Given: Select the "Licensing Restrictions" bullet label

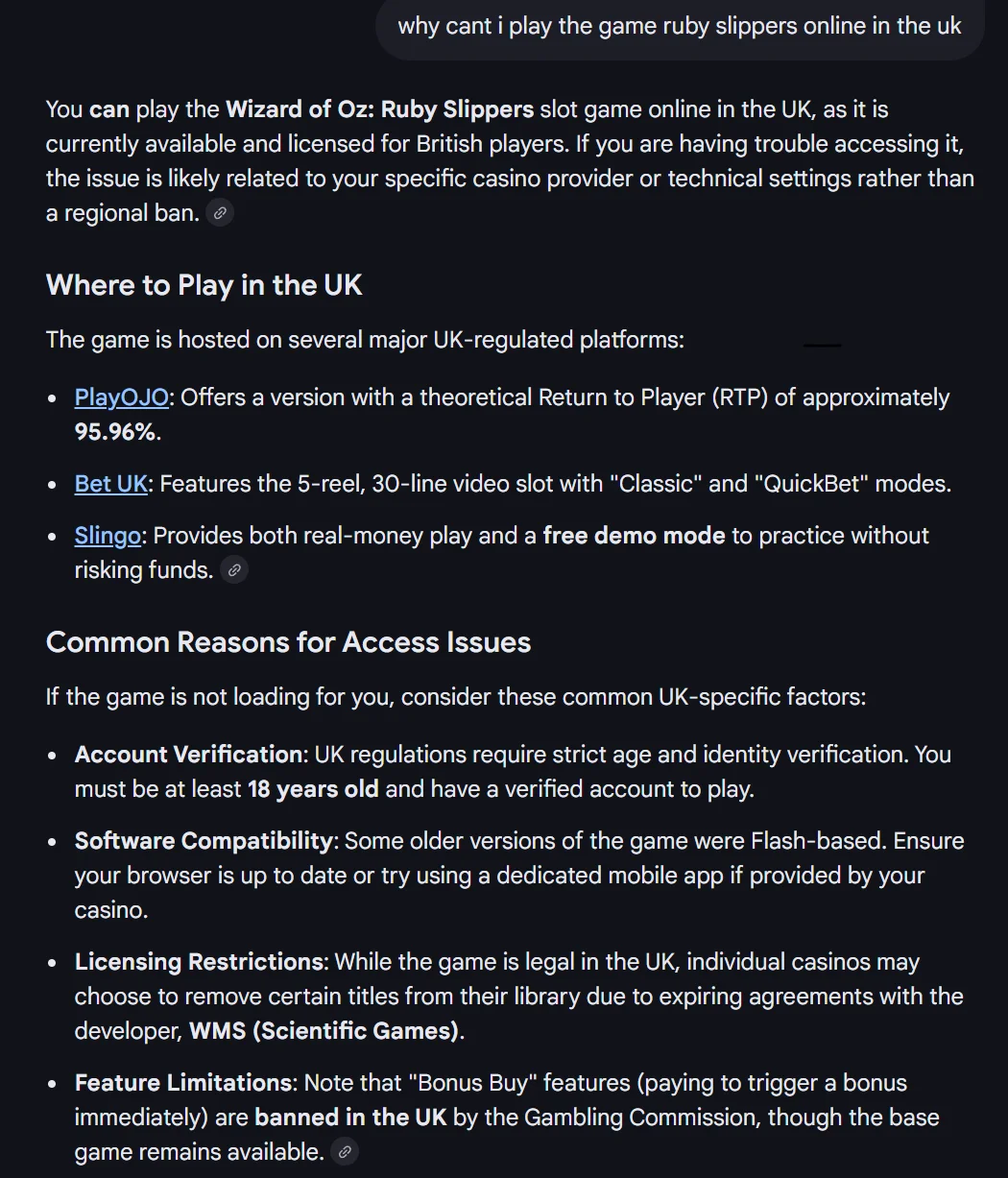Looking at the screenshot, I should click(x=199, y=962).
